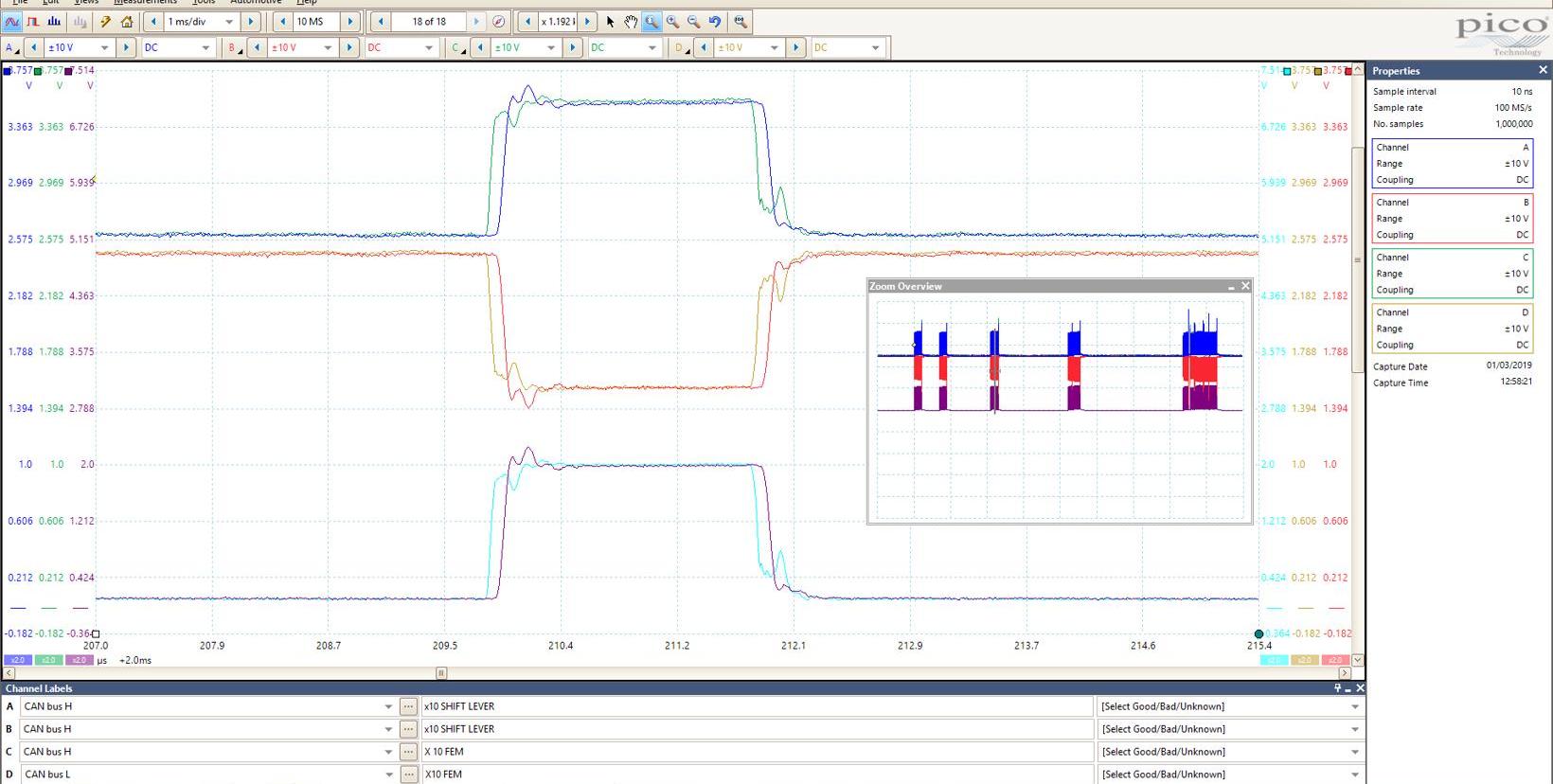Switch to Spectrum mode

(x=54, y=22)
